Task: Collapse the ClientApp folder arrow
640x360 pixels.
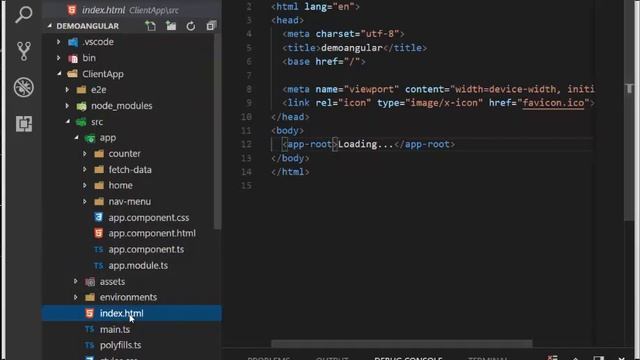Action: 59,74
